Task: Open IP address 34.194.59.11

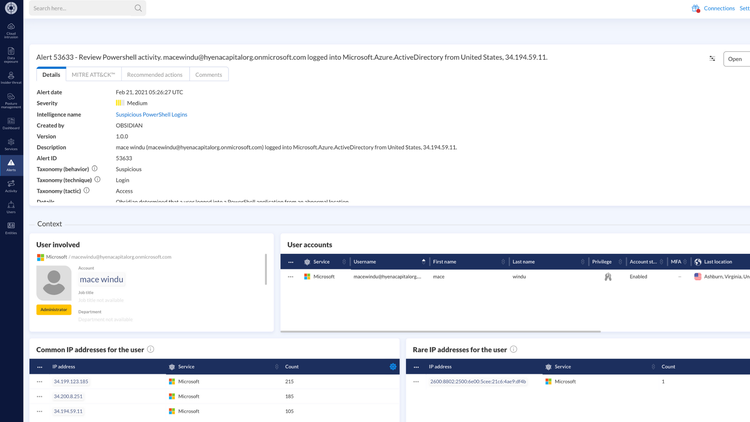Action: coord(68,411)
